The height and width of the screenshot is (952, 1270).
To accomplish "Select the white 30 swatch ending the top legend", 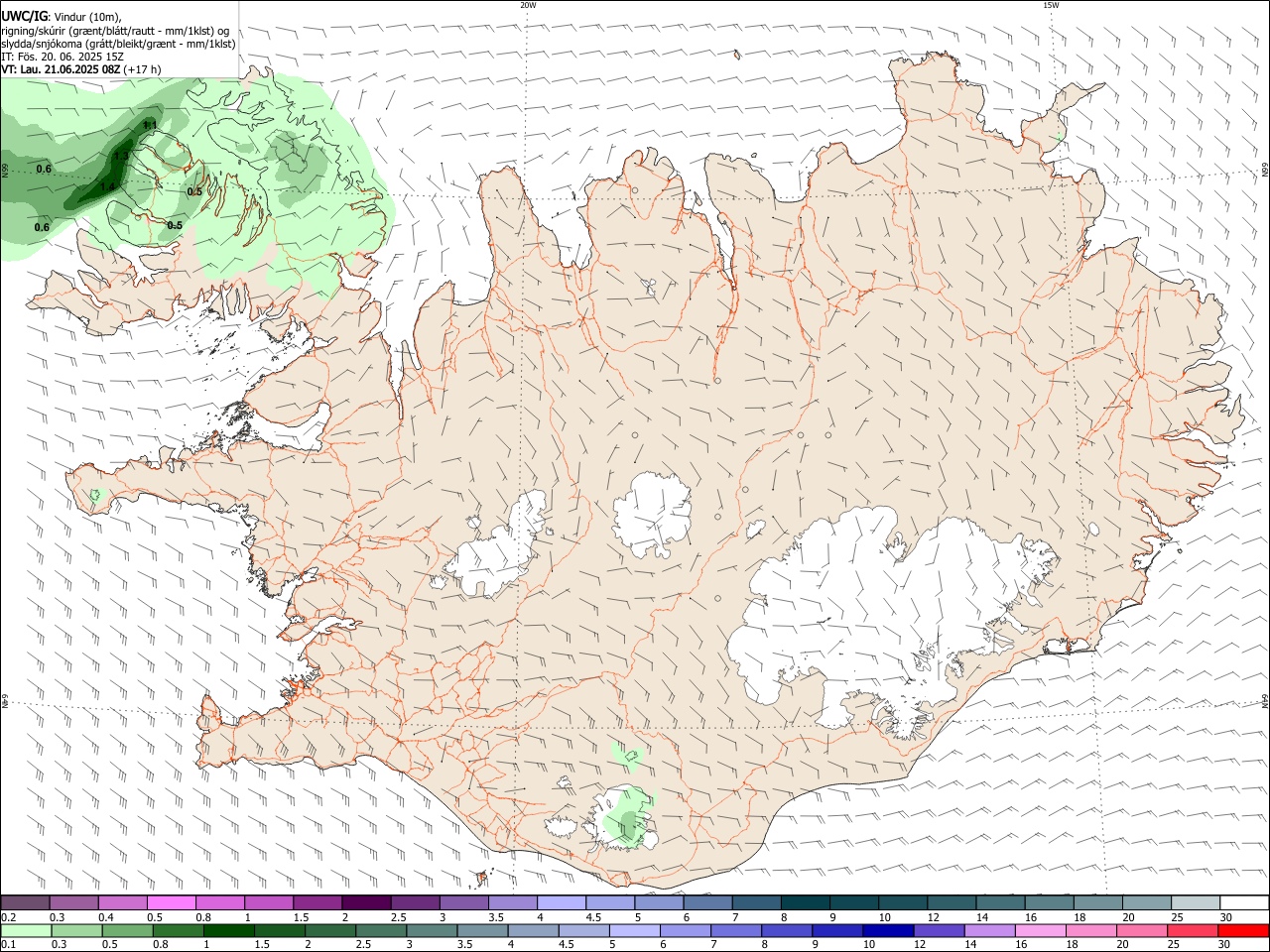I will pos(1244,903).
